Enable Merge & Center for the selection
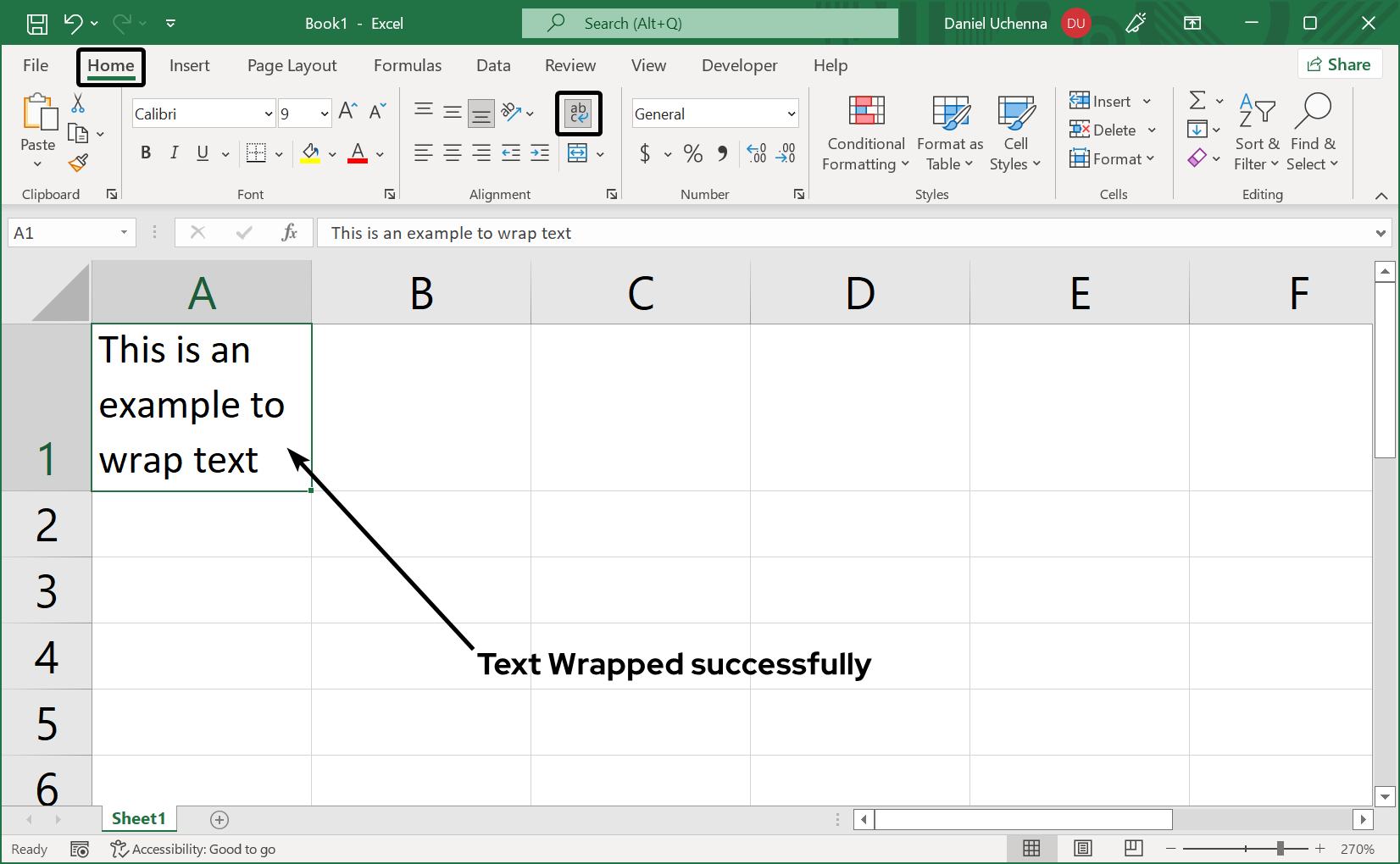 [578, 153]
